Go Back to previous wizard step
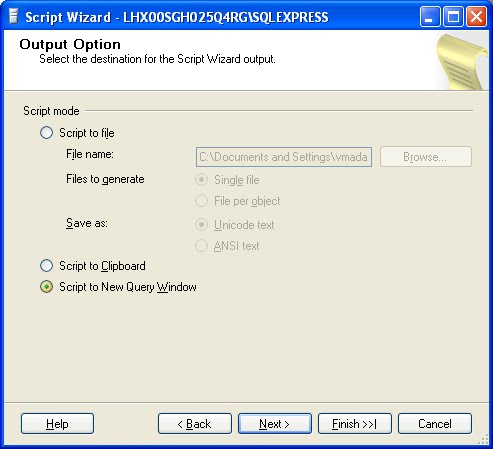493x449 pixels. tap(195, 424)
